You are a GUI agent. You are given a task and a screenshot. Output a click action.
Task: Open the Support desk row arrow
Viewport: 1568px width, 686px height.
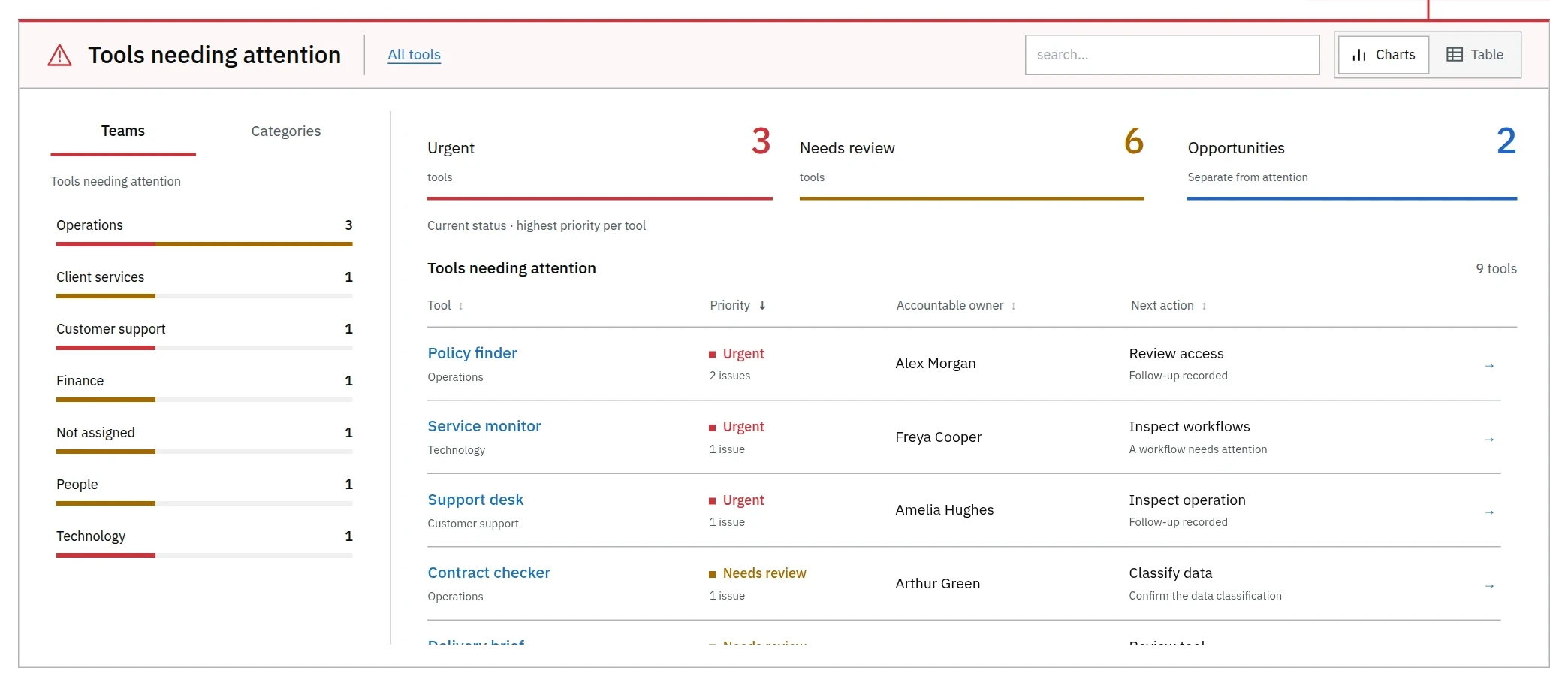[1489, 512]
